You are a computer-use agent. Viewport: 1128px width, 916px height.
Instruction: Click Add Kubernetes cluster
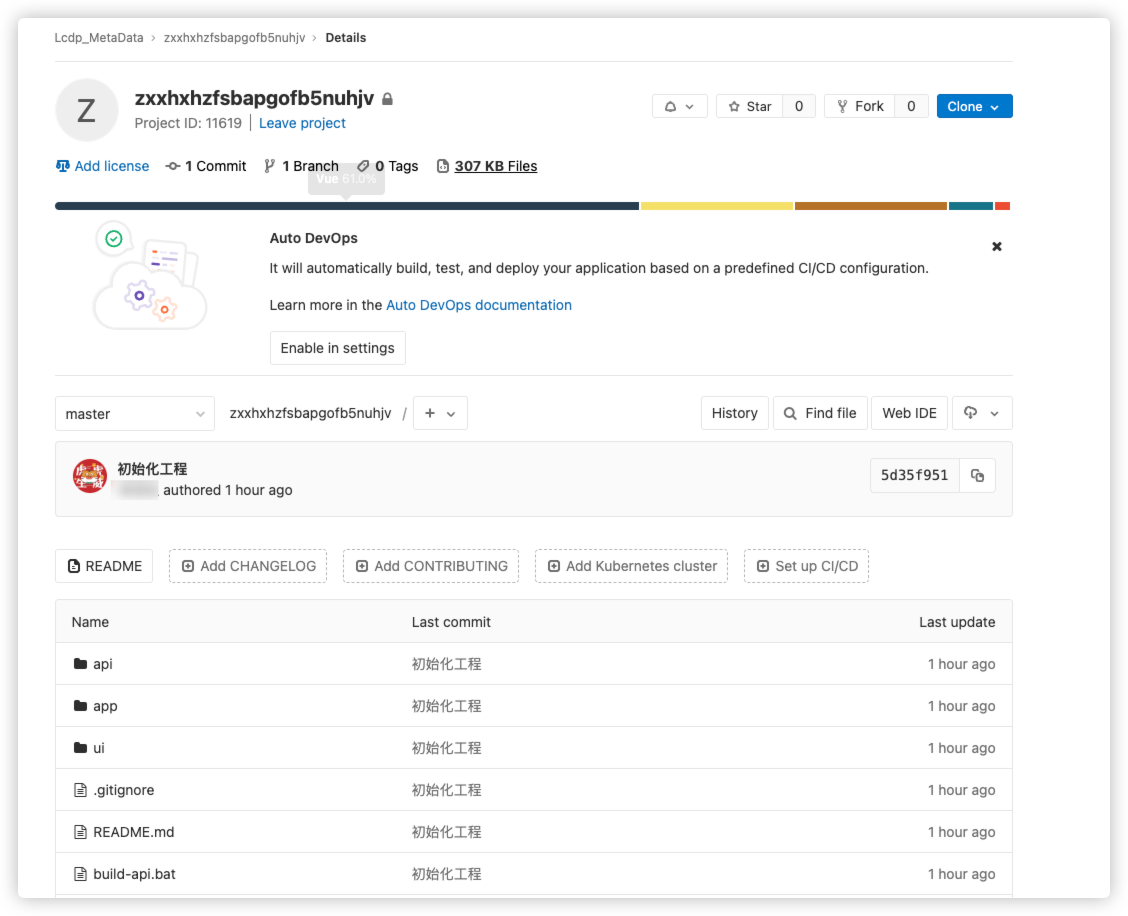(x=631, y=566)
